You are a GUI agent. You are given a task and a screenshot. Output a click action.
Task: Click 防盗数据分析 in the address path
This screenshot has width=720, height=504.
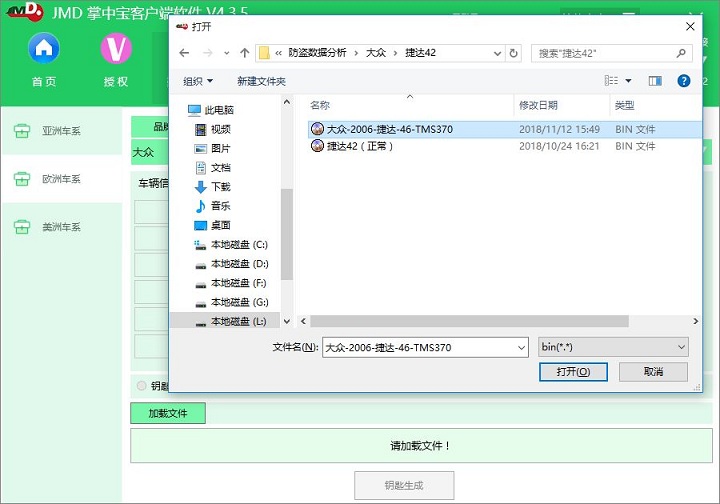[317, 53]
